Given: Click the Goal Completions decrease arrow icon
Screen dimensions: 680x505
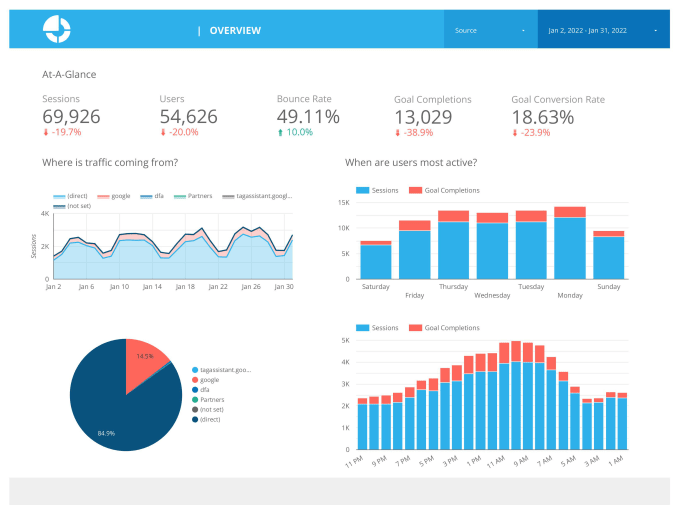Looking at the screenshot, I should (x=397, y=133).
